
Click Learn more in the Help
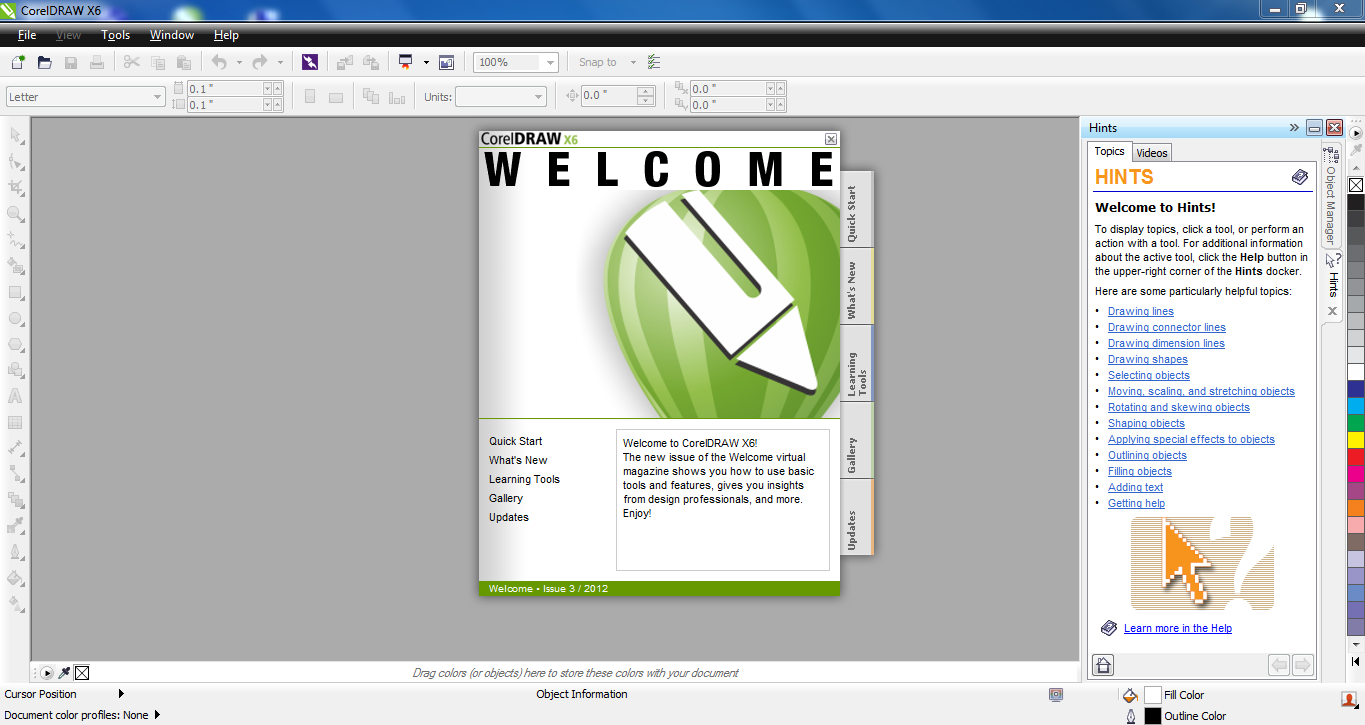coord(1178,628)
